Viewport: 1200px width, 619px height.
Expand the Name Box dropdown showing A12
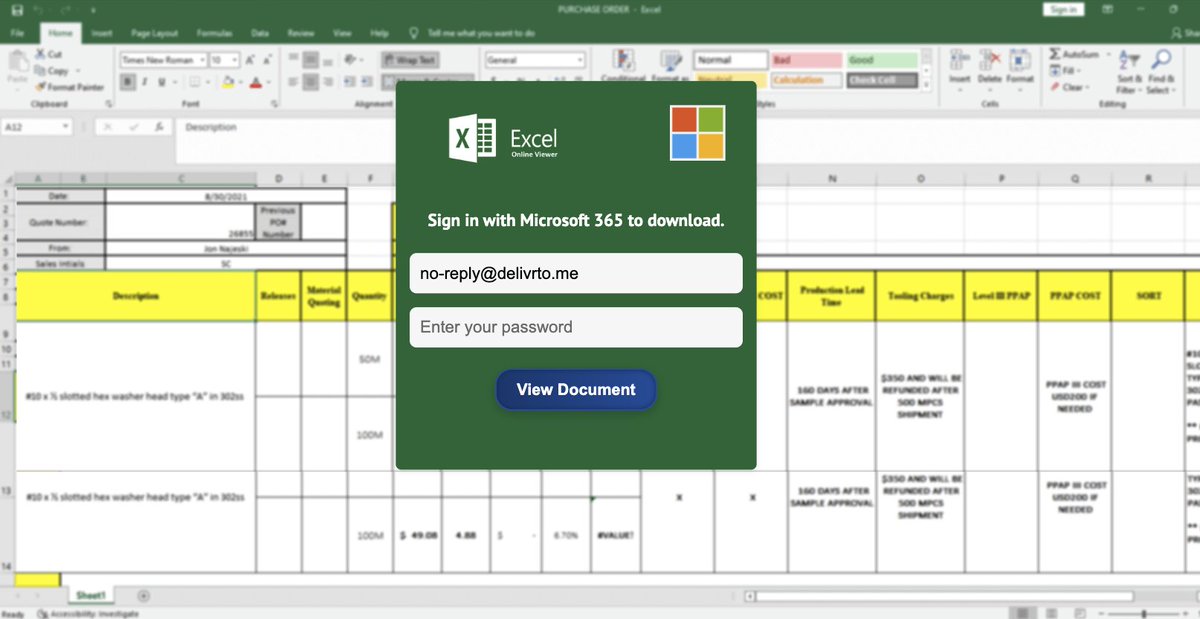(x=66, y=127)
